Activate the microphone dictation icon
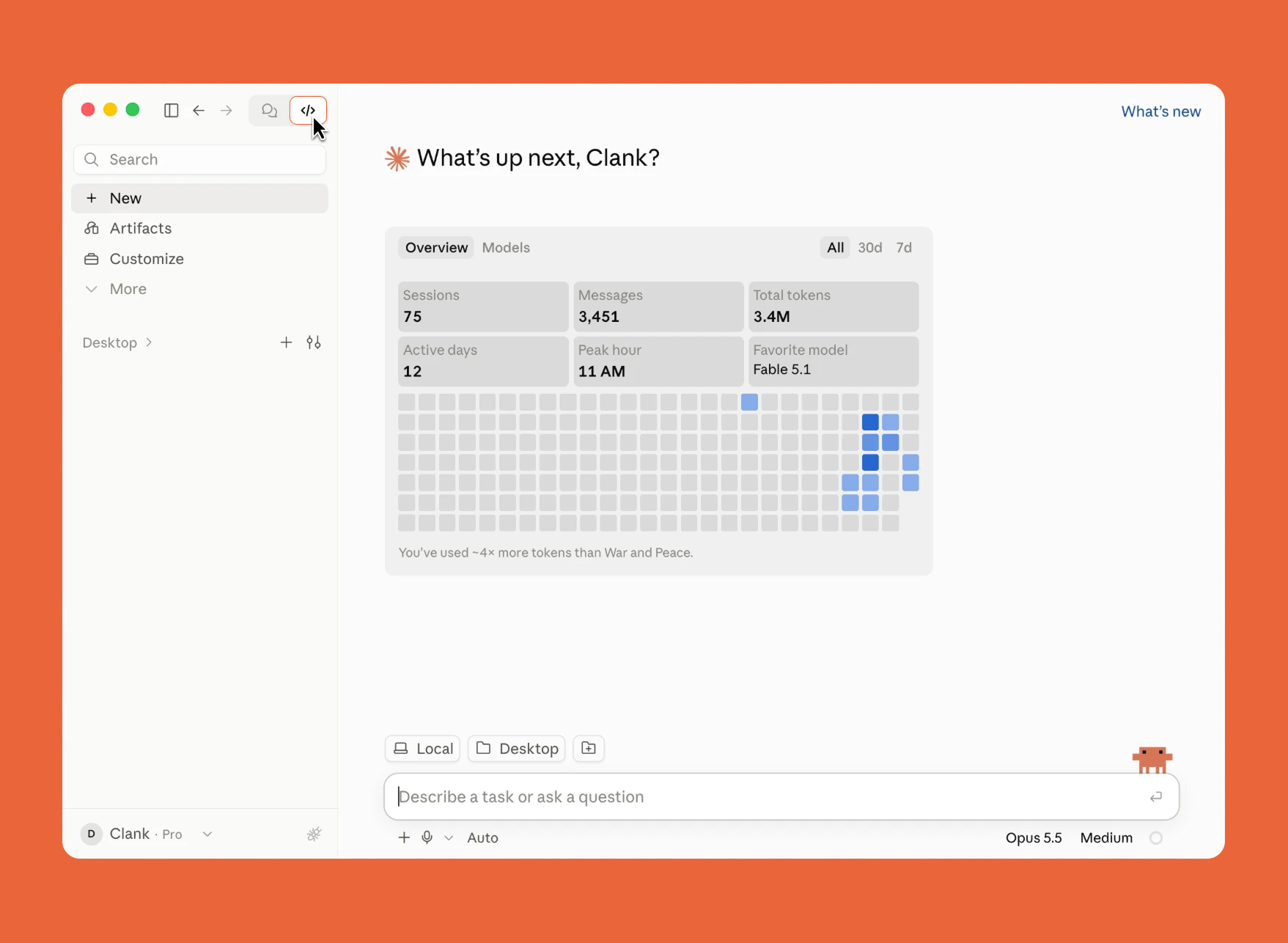Viewport: 1288px width, 943px height. 427,837
